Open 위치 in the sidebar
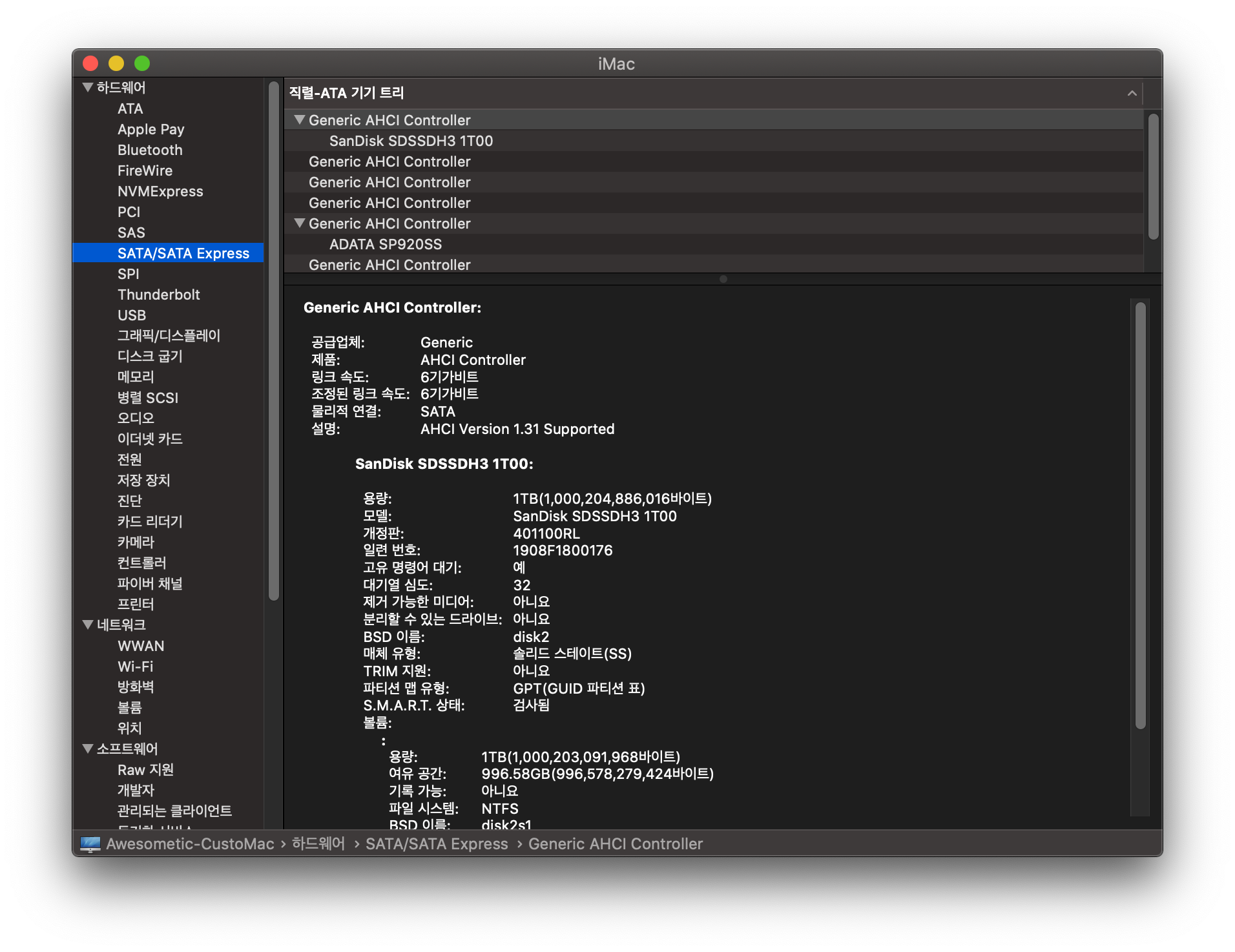 click(x=129, y=728)
